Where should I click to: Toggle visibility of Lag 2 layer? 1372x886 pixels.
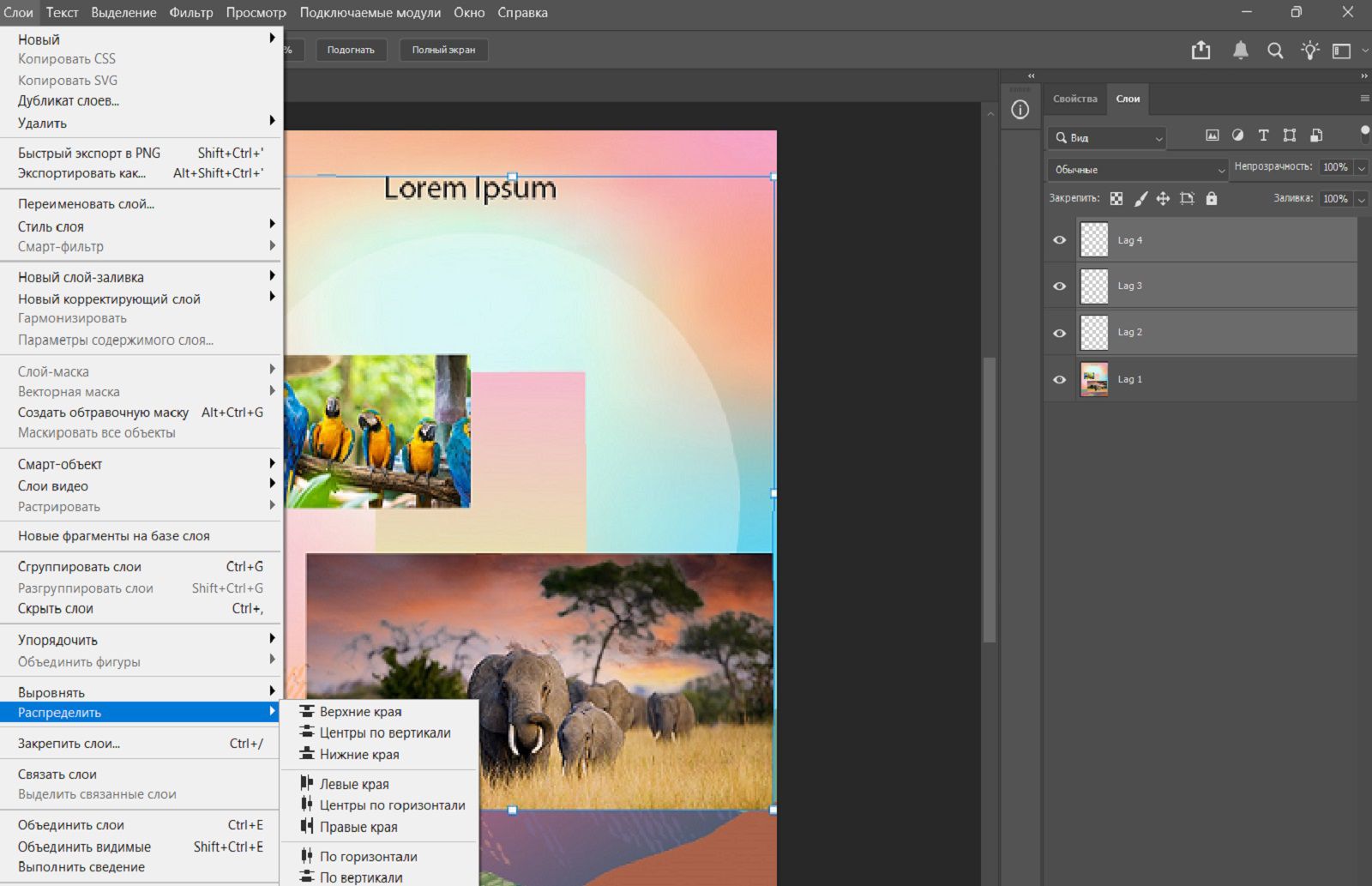pos(1060,333)
